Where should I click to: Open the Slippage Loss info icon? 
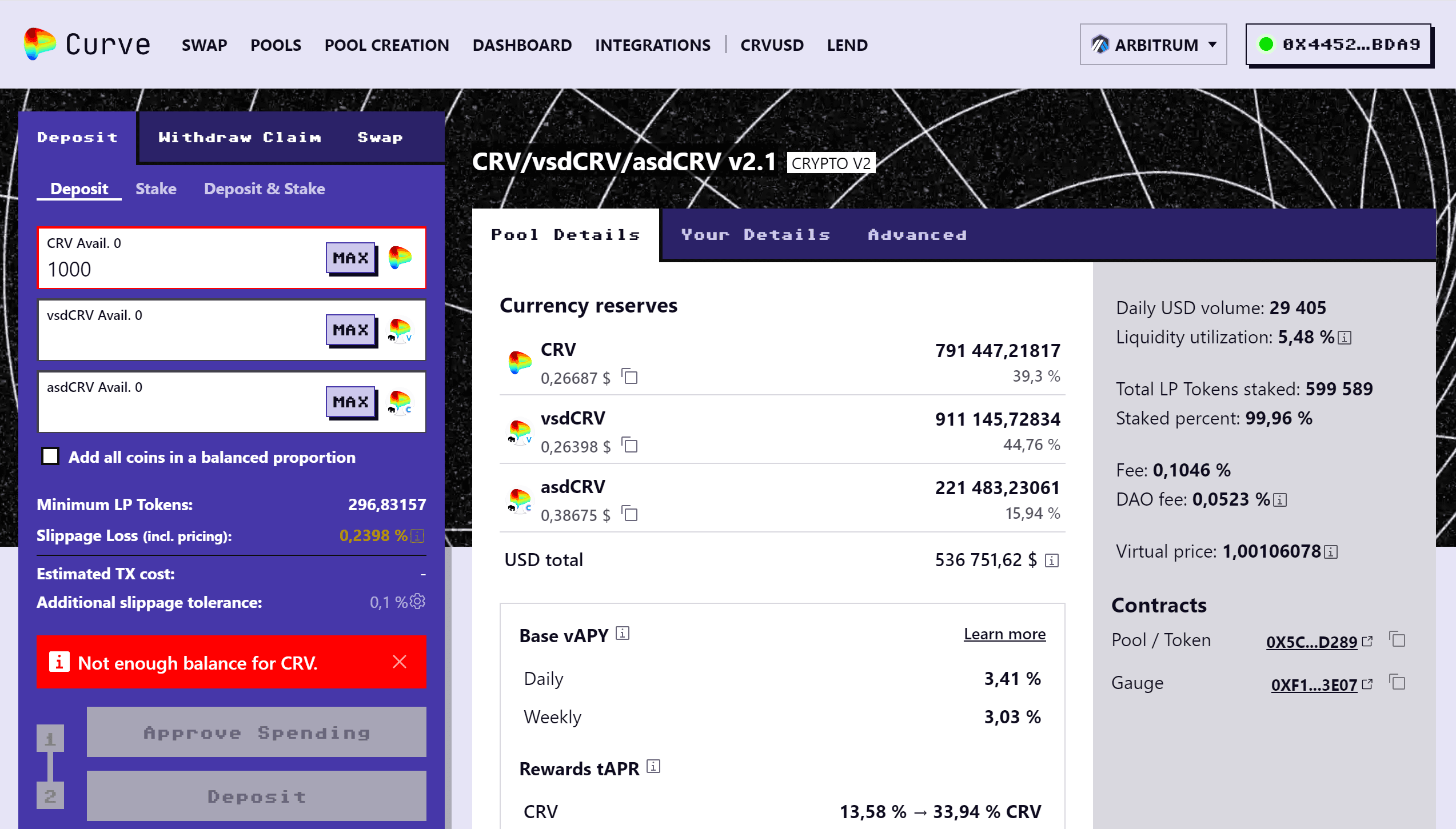pos(418,536)
